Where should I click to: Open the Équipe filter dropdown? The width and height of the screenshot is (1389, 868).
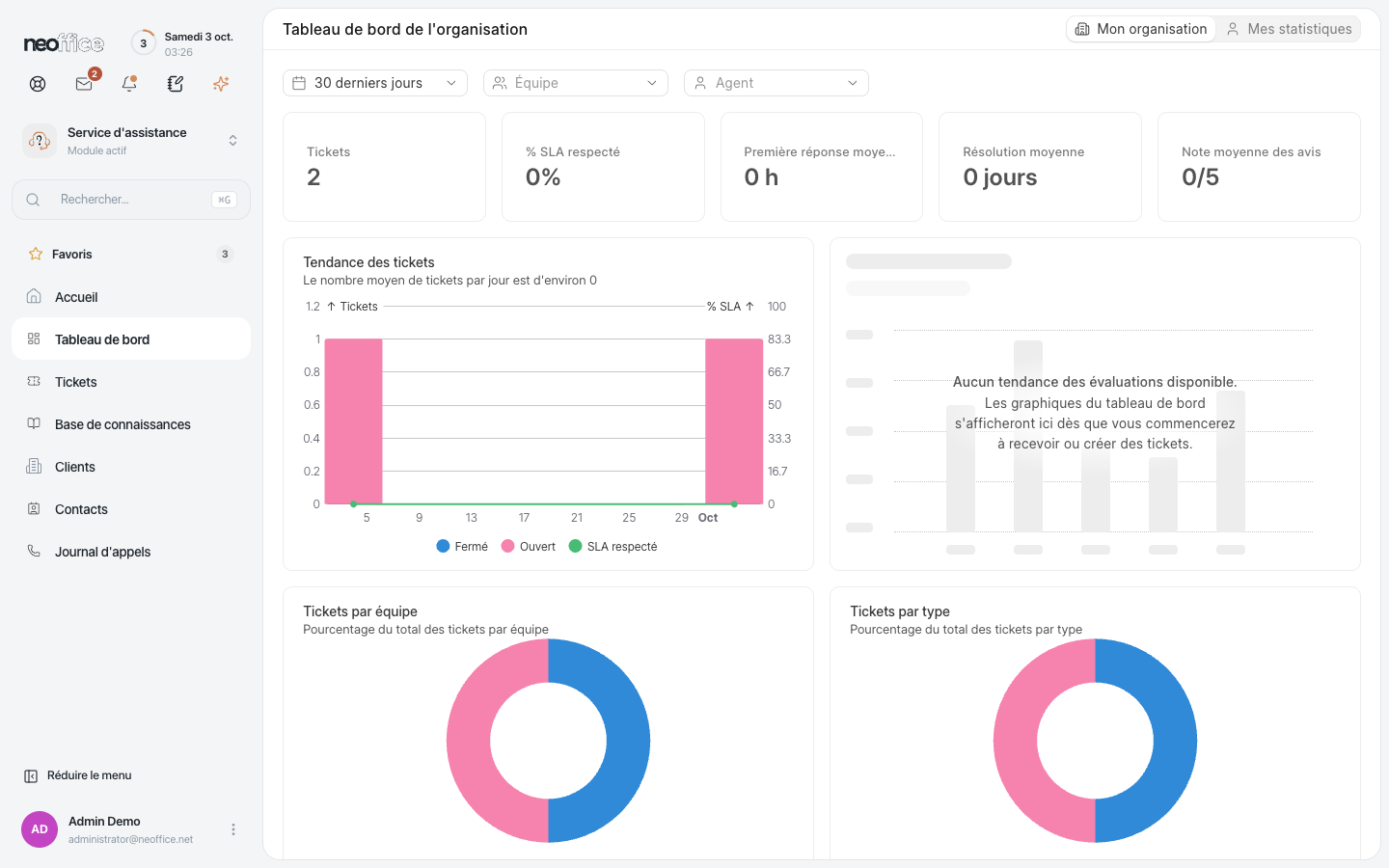[576, 83]
